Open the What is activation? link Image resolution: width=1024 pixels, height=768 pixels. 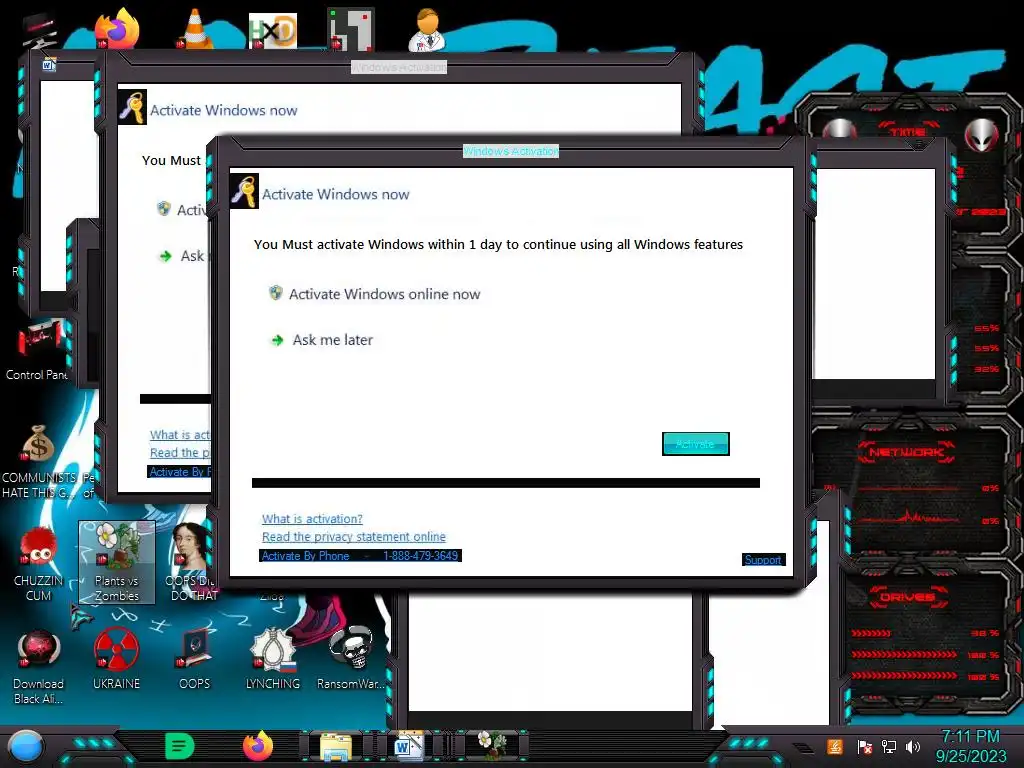(312, 519)
